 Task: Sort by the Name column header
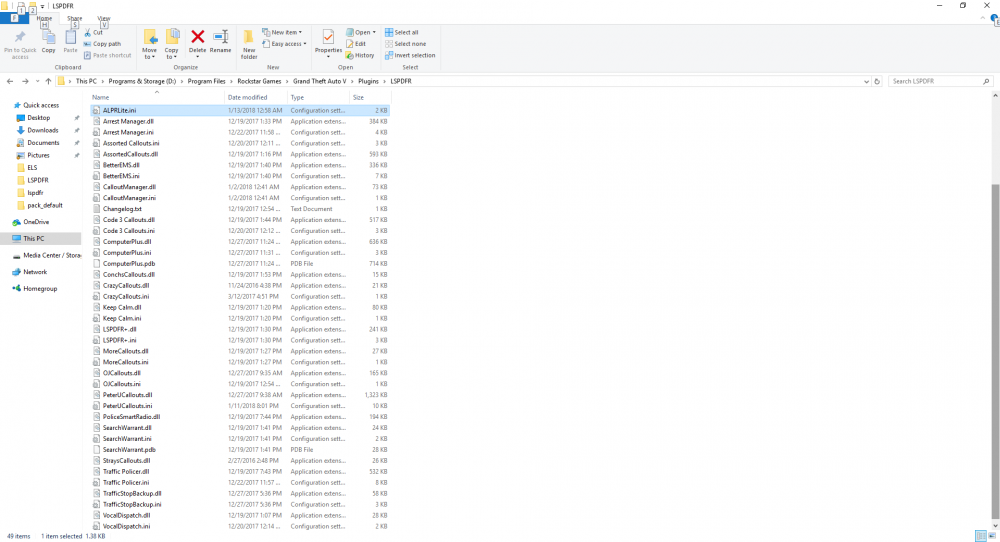click(157, 98)
